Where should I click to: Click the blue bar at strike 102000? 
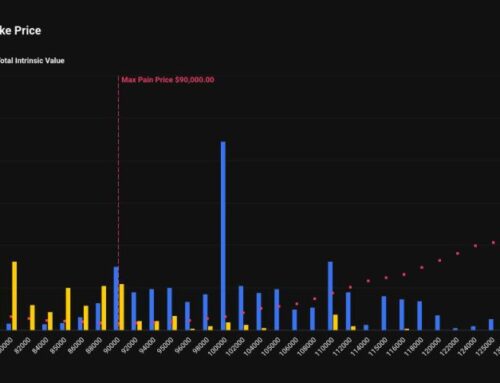pyautogui.click(x=241, y=308)
